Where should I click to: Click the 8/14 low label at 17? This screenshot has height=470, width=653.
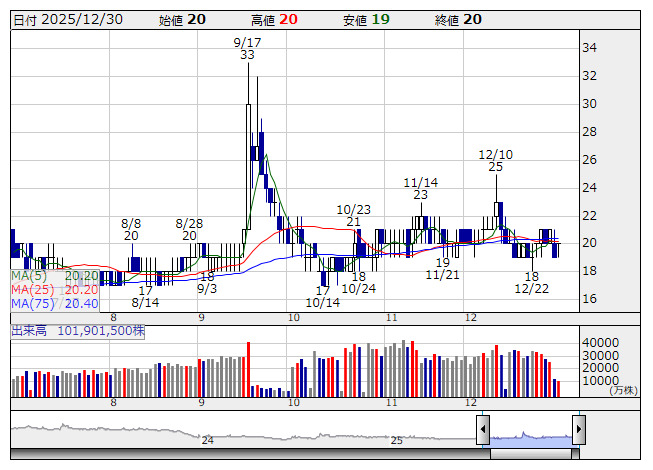coord(146,296)
